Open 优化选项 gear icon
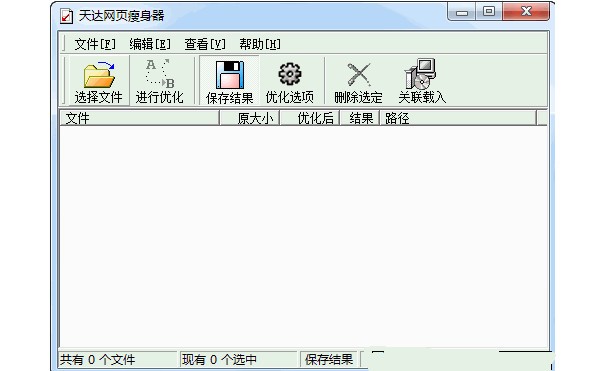Viewport: 600px width, 371px height. pos(290,73)
